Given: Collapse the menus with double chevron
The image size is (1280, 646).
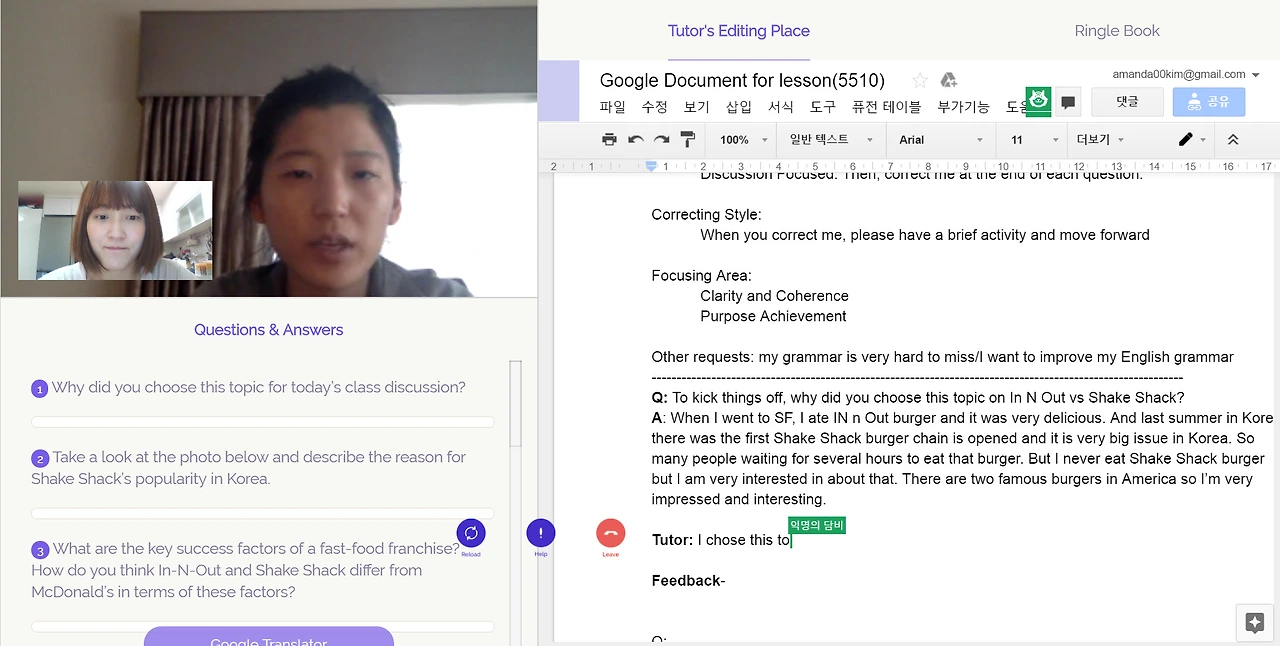Looking at the screenshot, I should (1233, 140).
